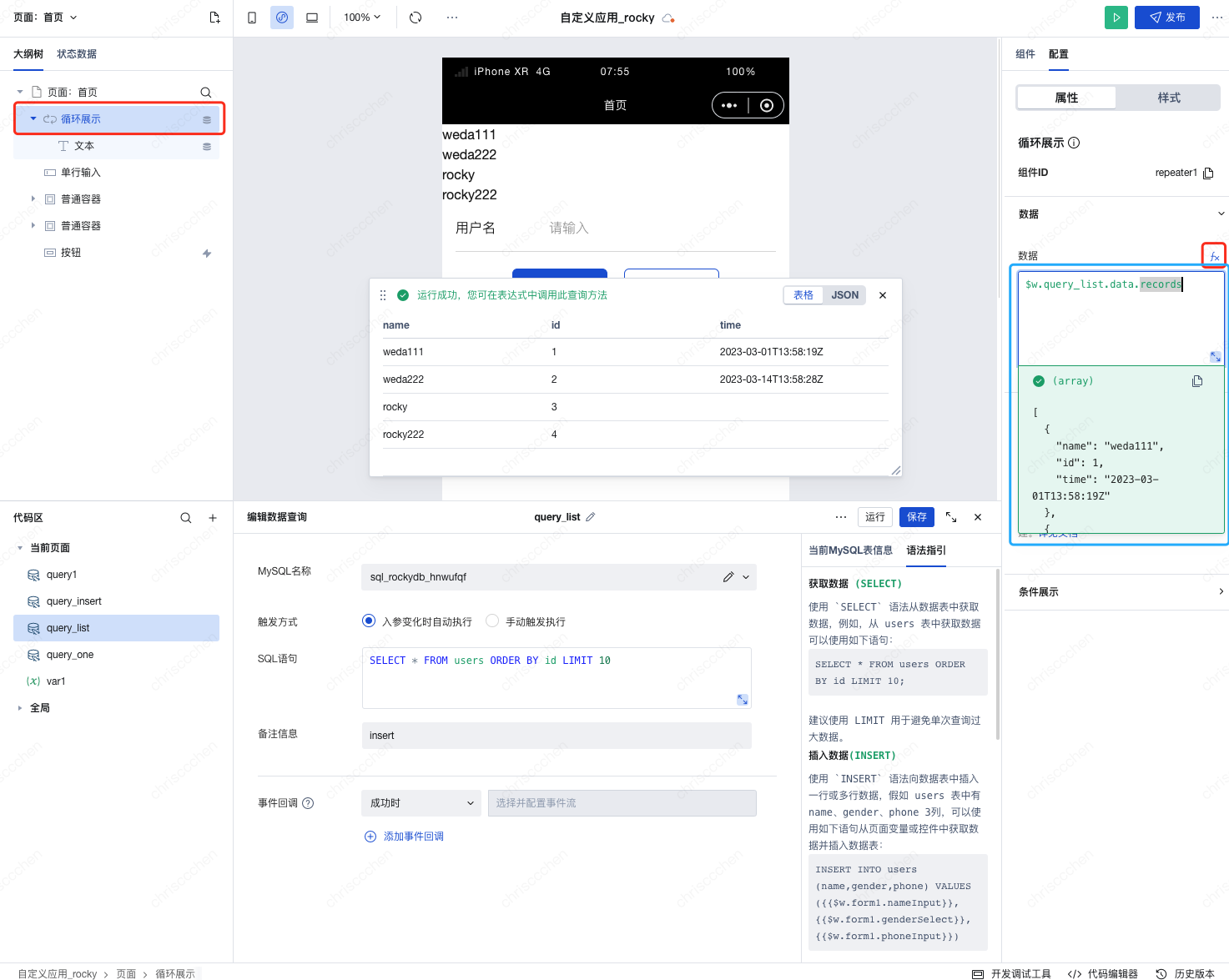Viewport: 1229px width, 980px height.
Task: Copy the repeater1 component ID
Action: point(1208,173)
